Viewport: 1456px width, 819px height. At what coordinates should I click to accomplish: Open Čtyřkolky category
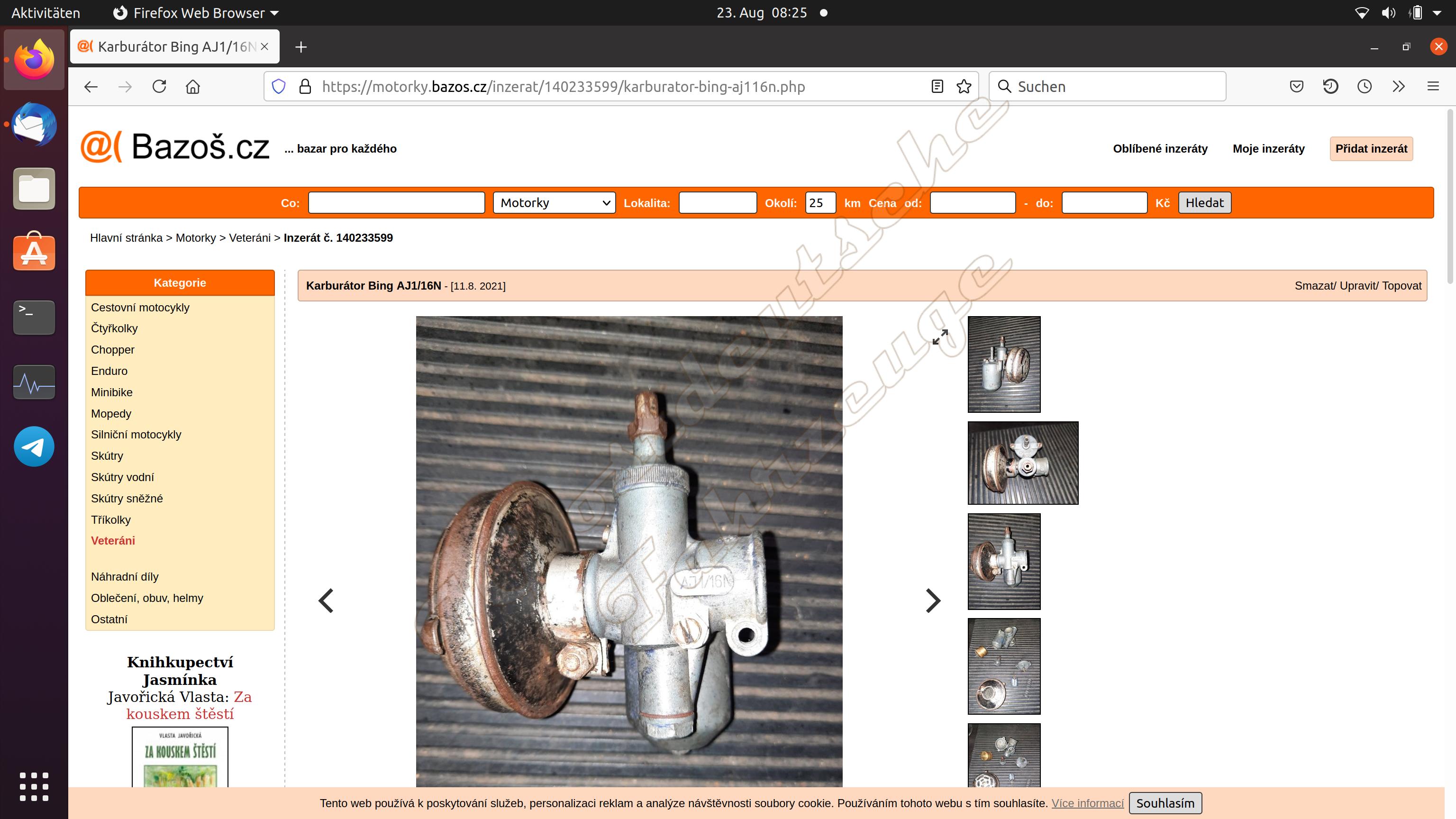tap(114, 328)
